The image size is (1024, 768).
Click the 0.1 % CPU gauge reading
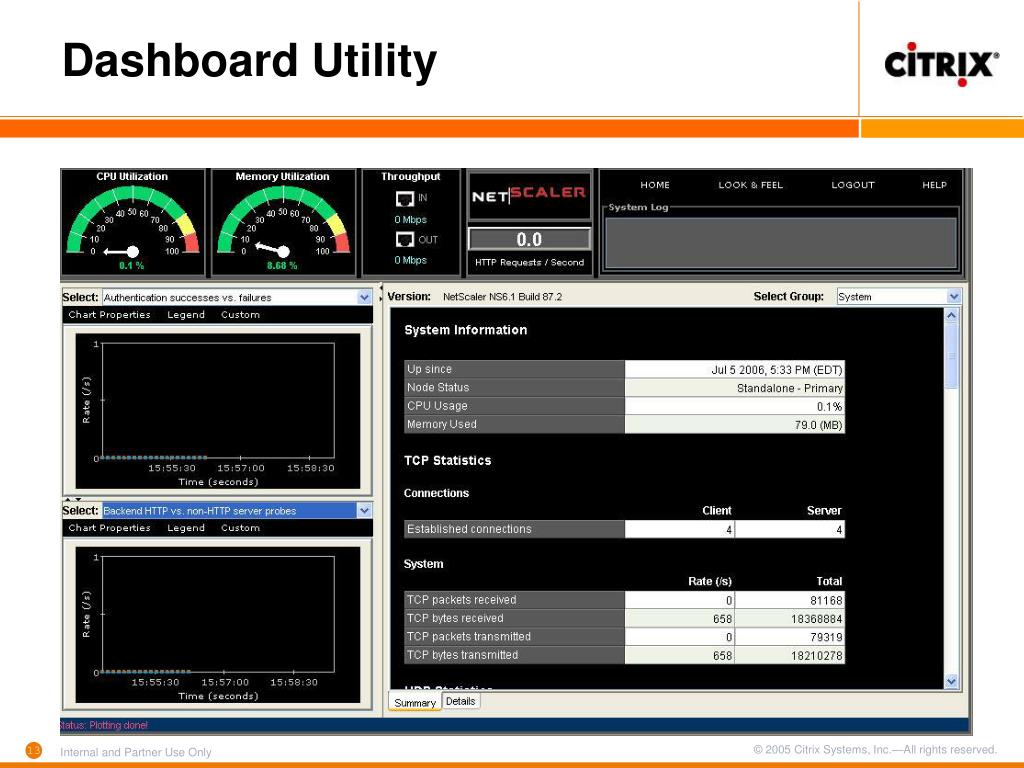tap(131, 265)
